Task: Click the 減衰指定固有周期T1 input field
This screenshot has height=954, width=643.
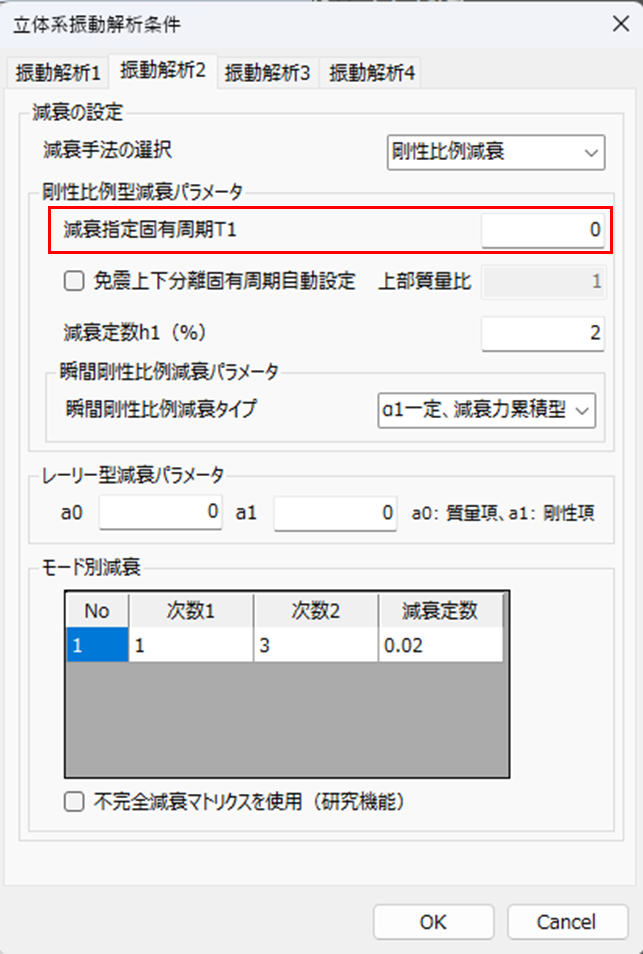Action: tap(542, 230)
